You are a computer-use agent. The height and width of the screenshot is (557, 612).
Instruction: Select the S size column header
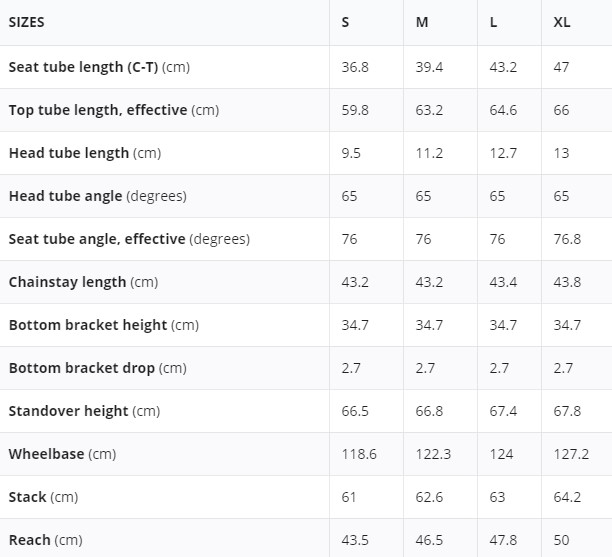coord(346,22)
